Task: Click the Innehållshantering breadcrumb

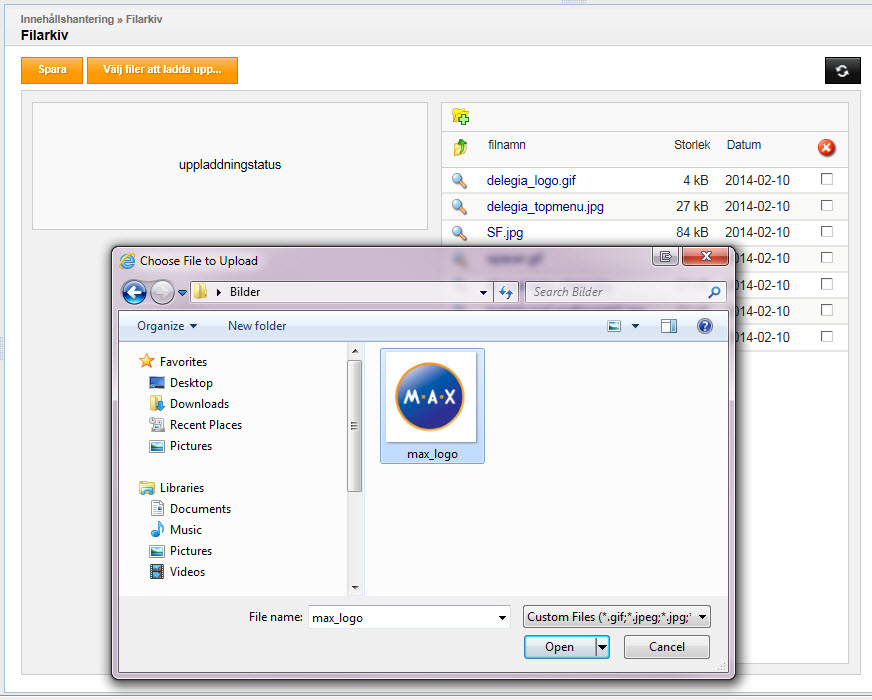Action: tap(67, 19)
